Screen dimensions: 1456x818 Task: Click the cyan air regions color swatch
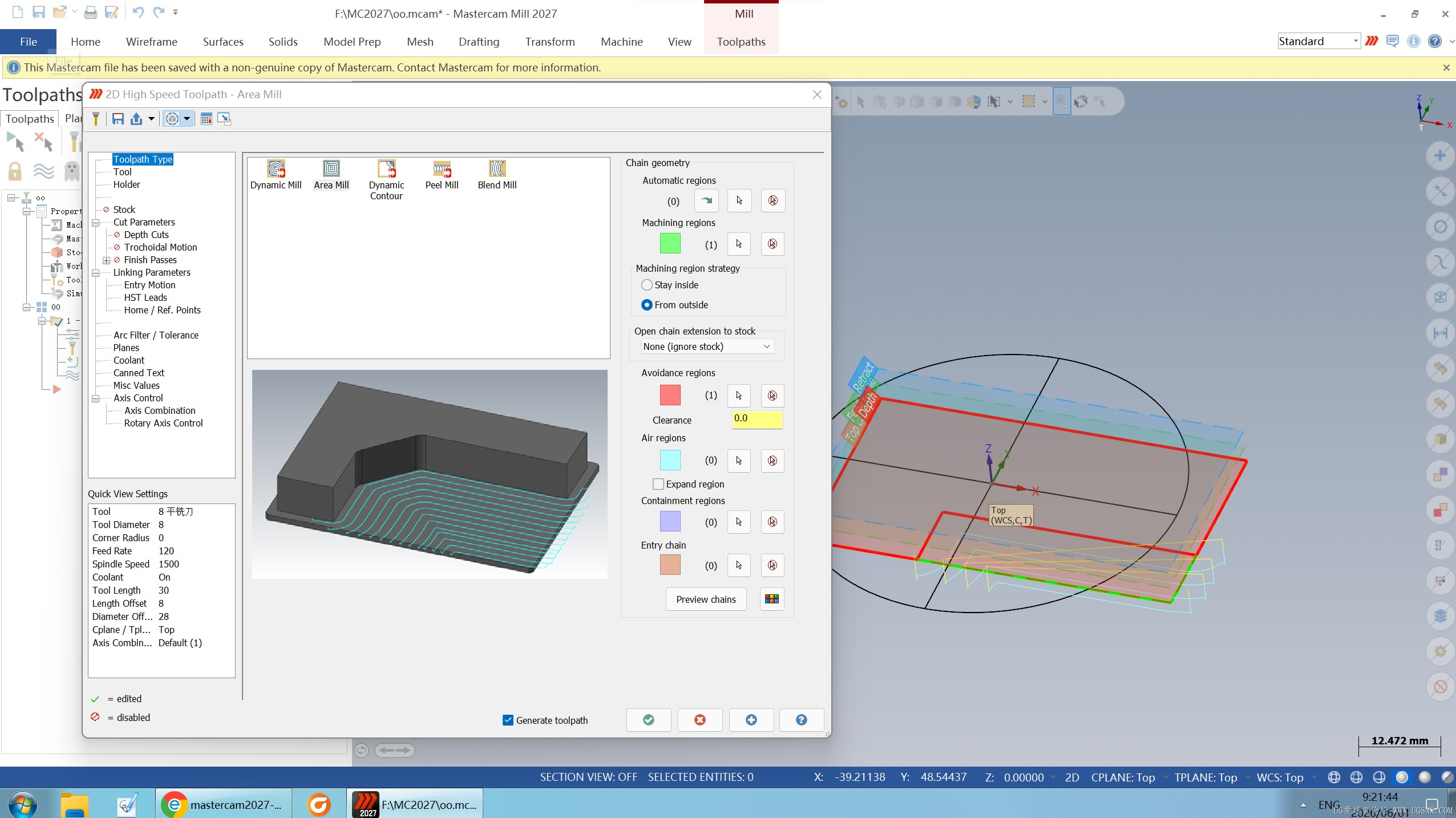tap(670, 460)
